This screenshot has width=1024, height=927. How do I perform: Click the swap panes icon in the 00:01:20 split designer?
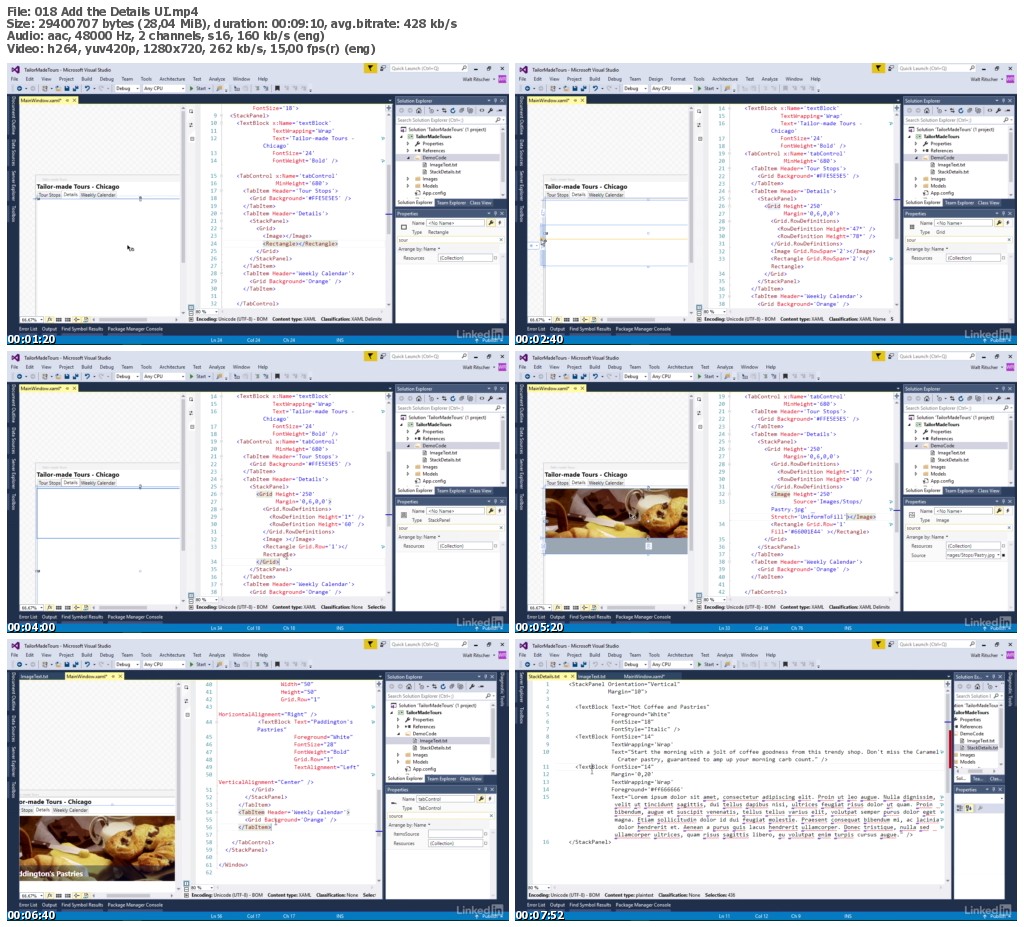[191, 123]
